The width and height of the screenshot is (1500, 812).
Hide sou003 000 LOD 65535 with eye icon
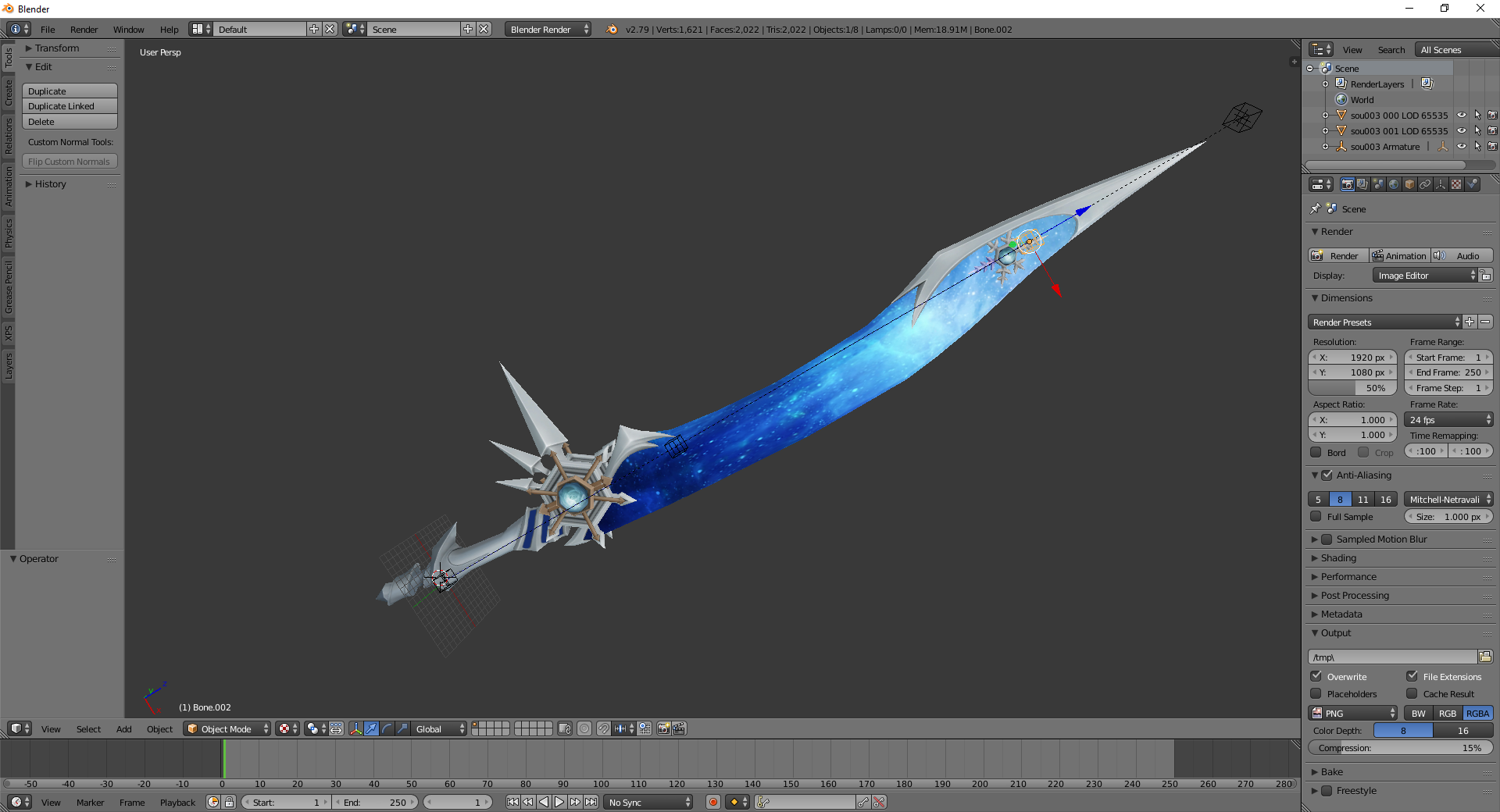coord(1462,115)
